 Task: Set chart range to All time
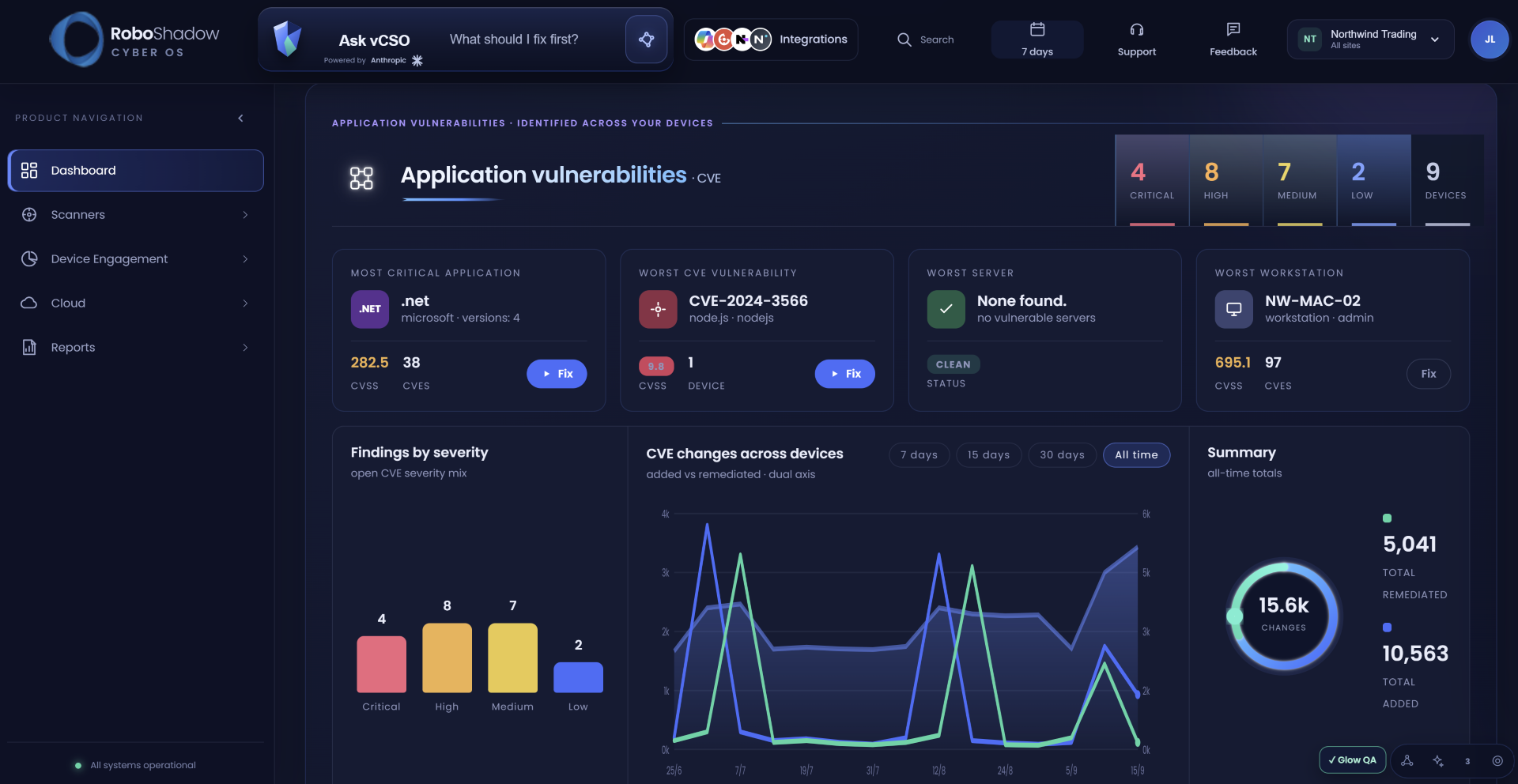1137,455
